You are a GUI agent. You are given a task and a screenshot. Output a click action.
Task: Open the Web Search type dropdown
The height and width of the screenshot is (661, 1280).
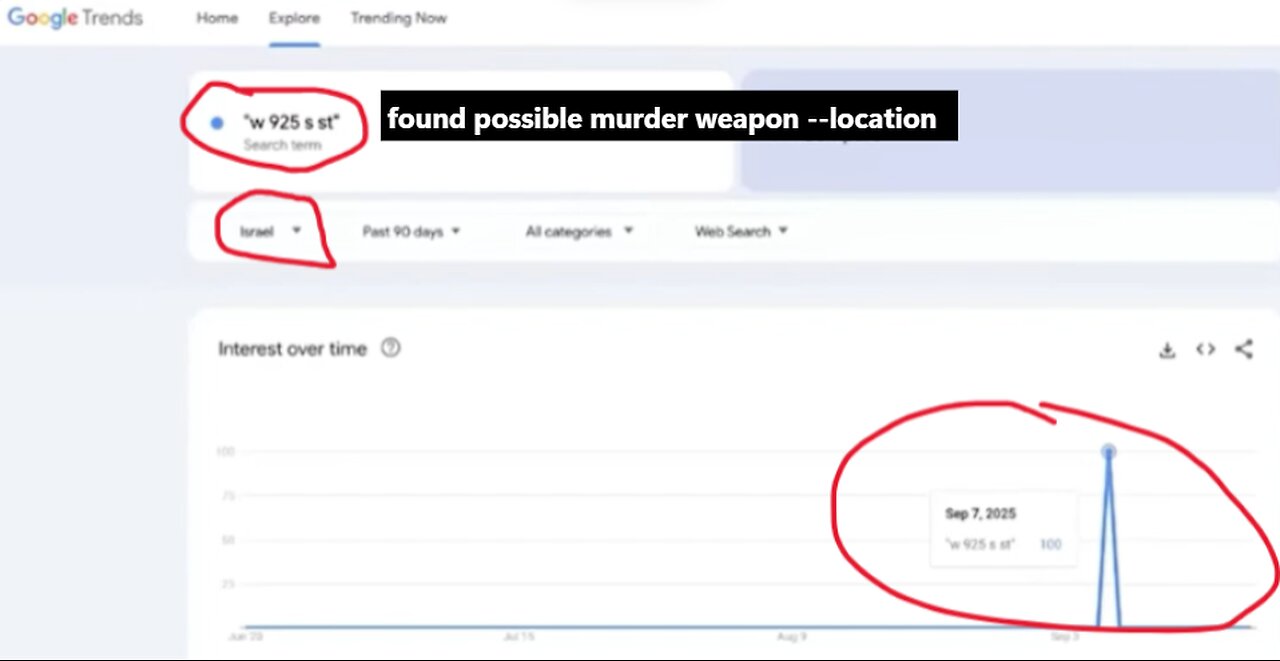click(x=741, y=231)
